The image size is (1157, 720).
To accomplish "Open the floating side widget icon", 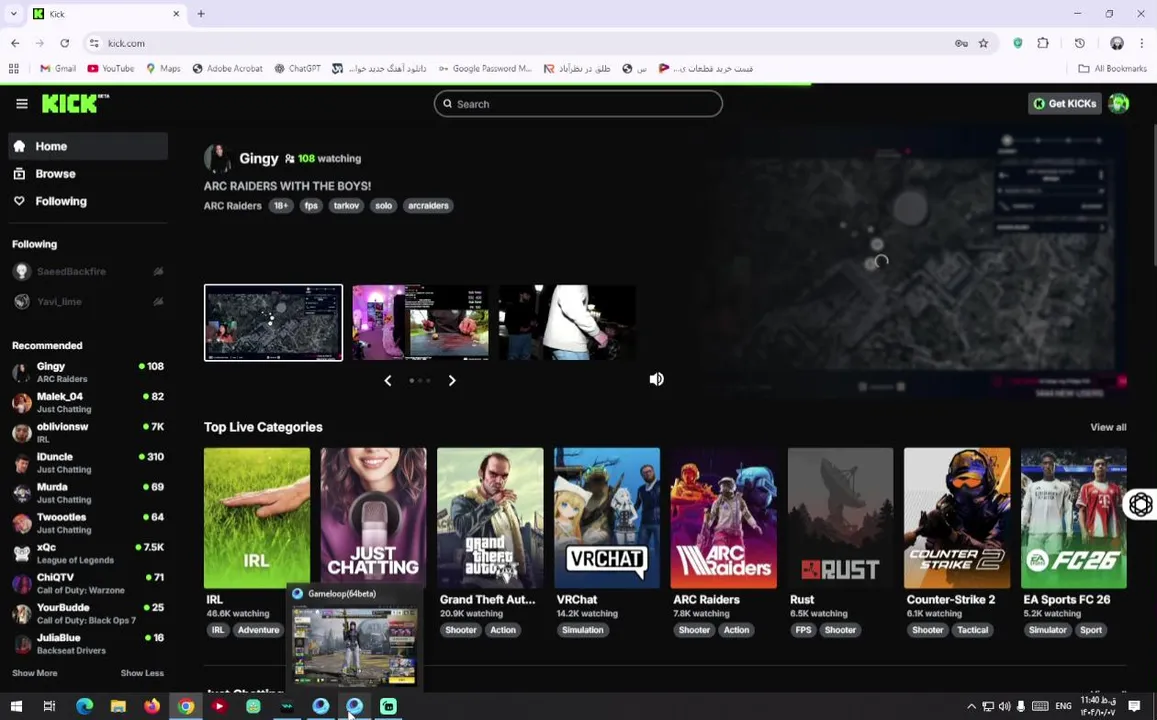I will [1140, 505].
